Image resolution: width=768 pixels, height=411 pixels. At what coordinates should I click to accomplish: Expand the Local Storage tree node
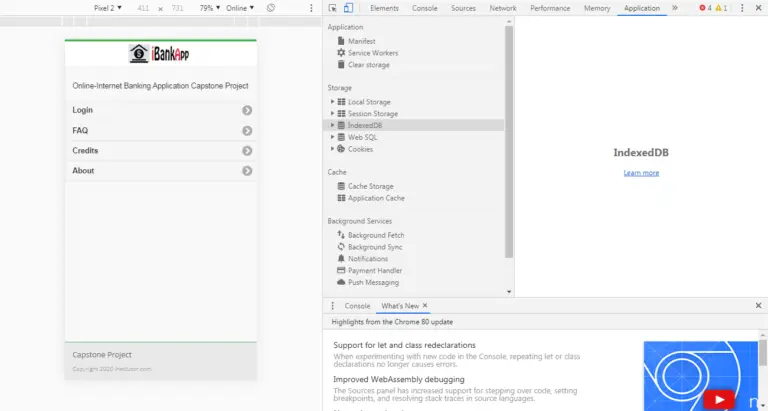pyautogui.click(x=332, y=102)
